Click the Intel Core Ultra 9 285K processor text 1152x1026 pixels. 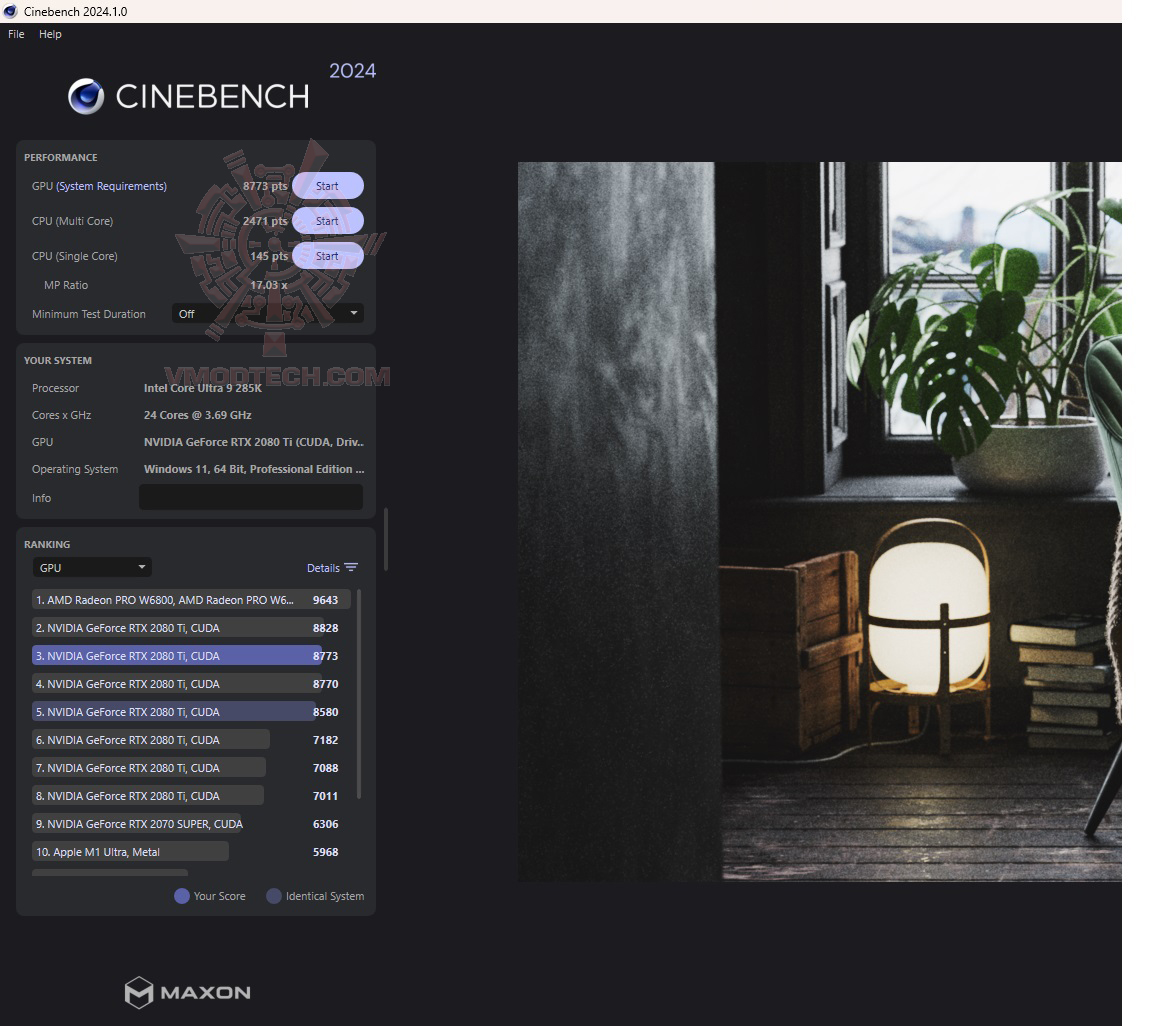point(203,388)
